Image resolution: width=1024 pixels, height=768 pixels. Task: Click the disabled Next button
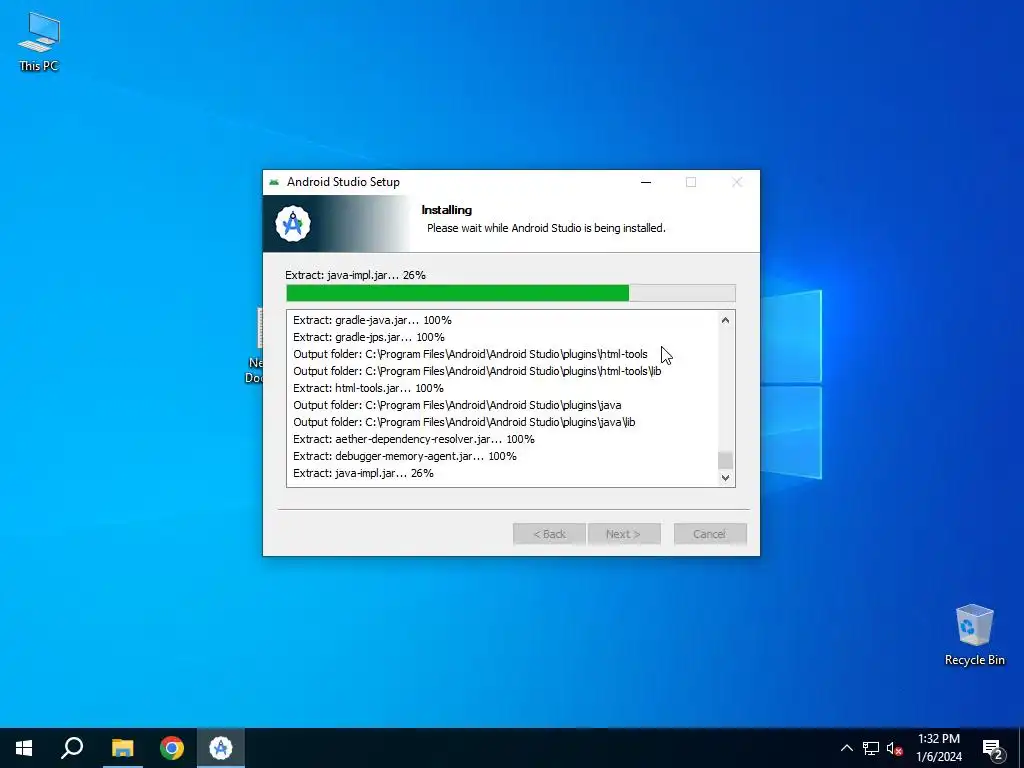click(624, 534)
